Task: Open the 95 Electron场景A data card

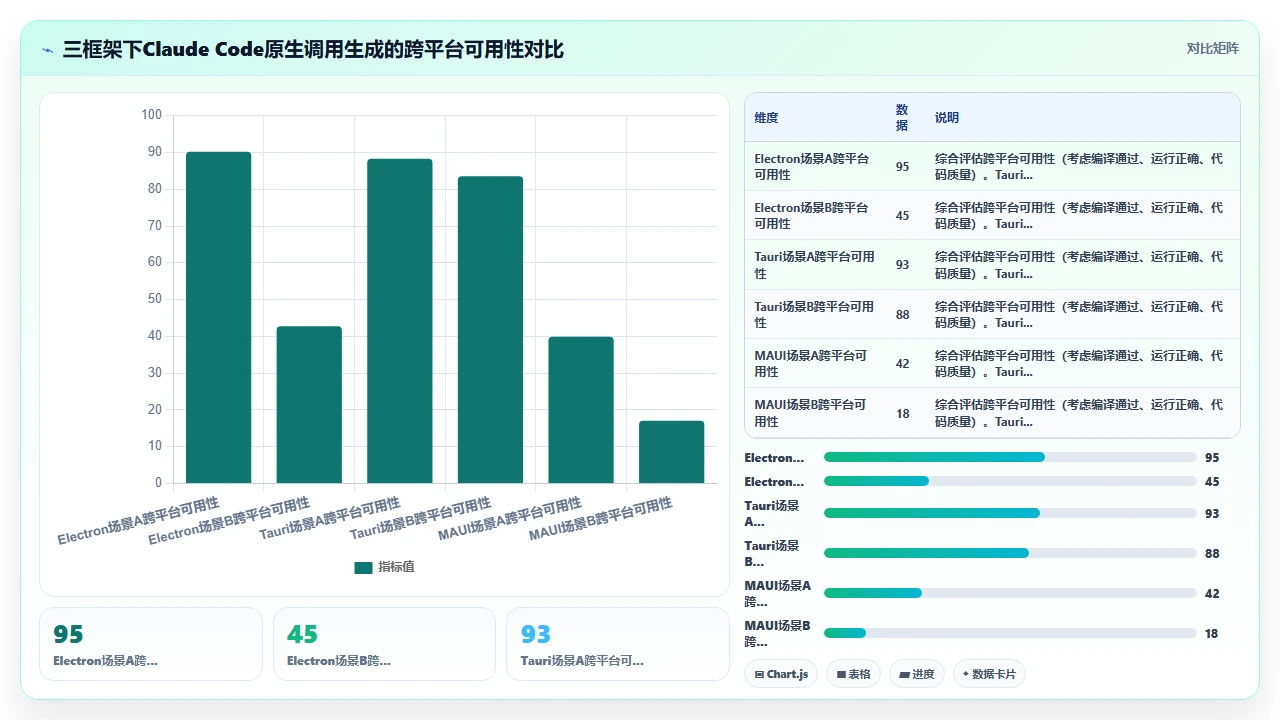Action: 151,644
